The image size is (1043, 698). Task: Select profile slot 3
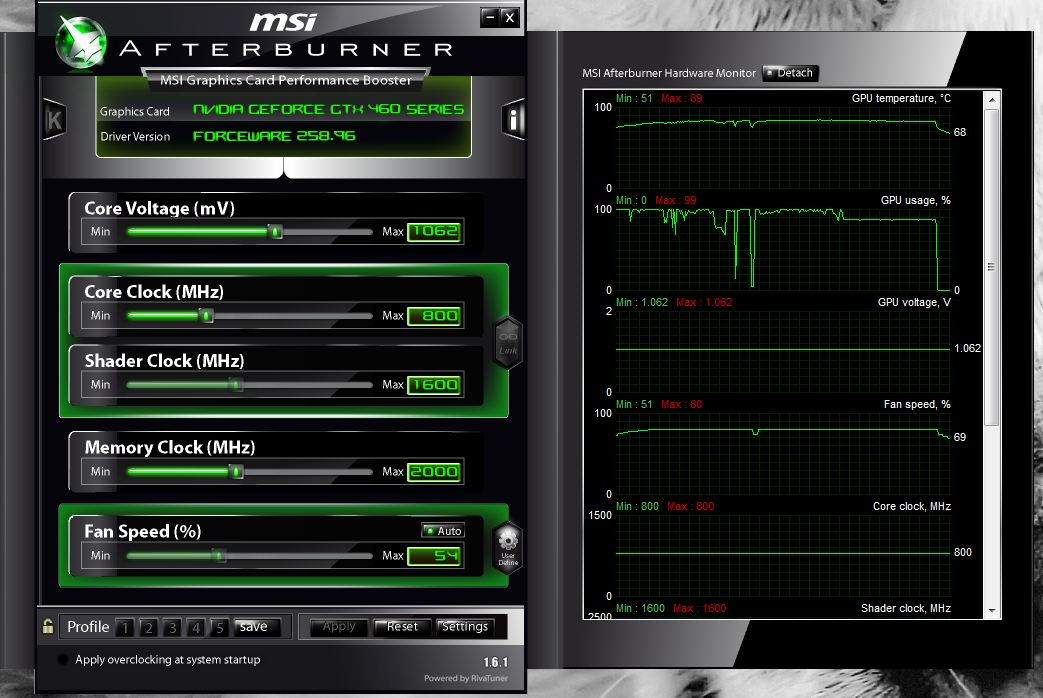pos(172,627)
